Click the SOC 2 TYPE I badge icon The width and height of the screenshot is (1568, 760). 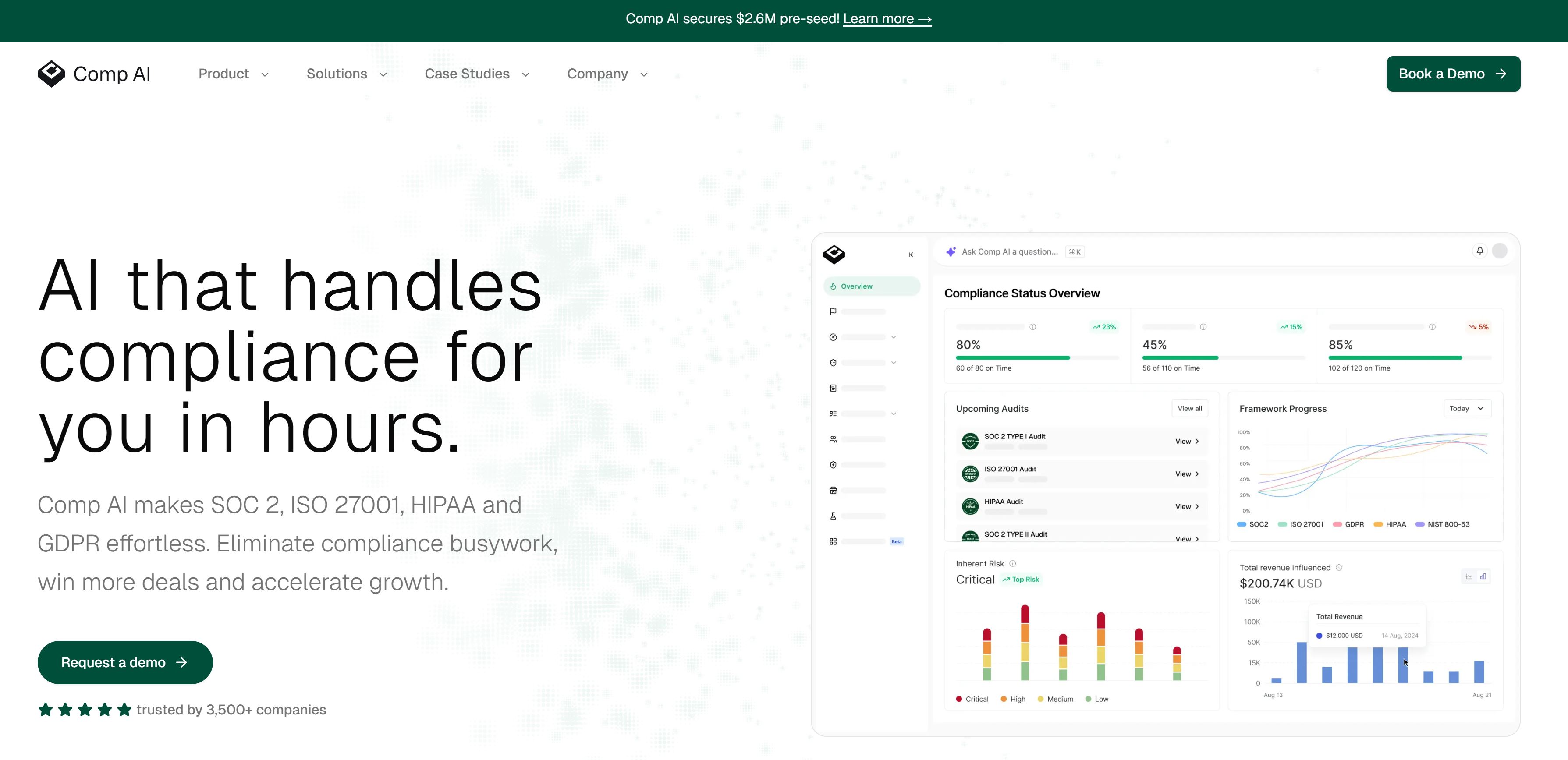970,441
